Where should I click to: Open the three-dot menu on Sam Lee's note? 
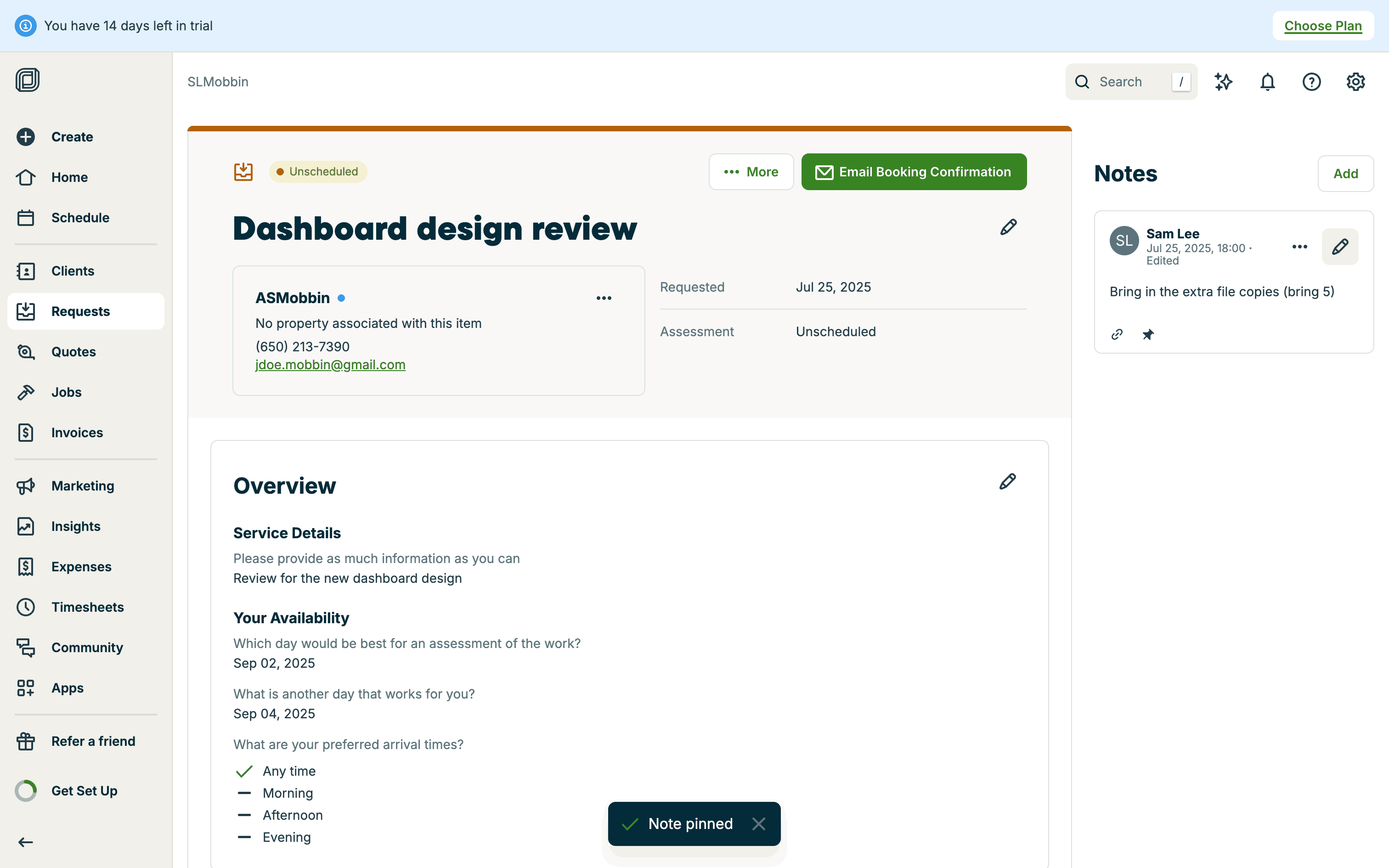coord(1299,247)
